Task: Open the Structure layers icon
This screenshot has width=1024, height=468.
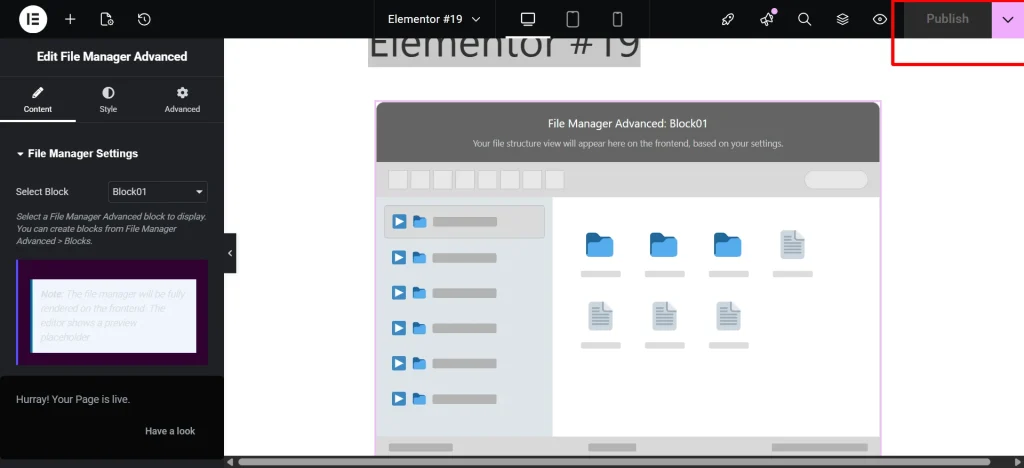Action: point(842,20)
